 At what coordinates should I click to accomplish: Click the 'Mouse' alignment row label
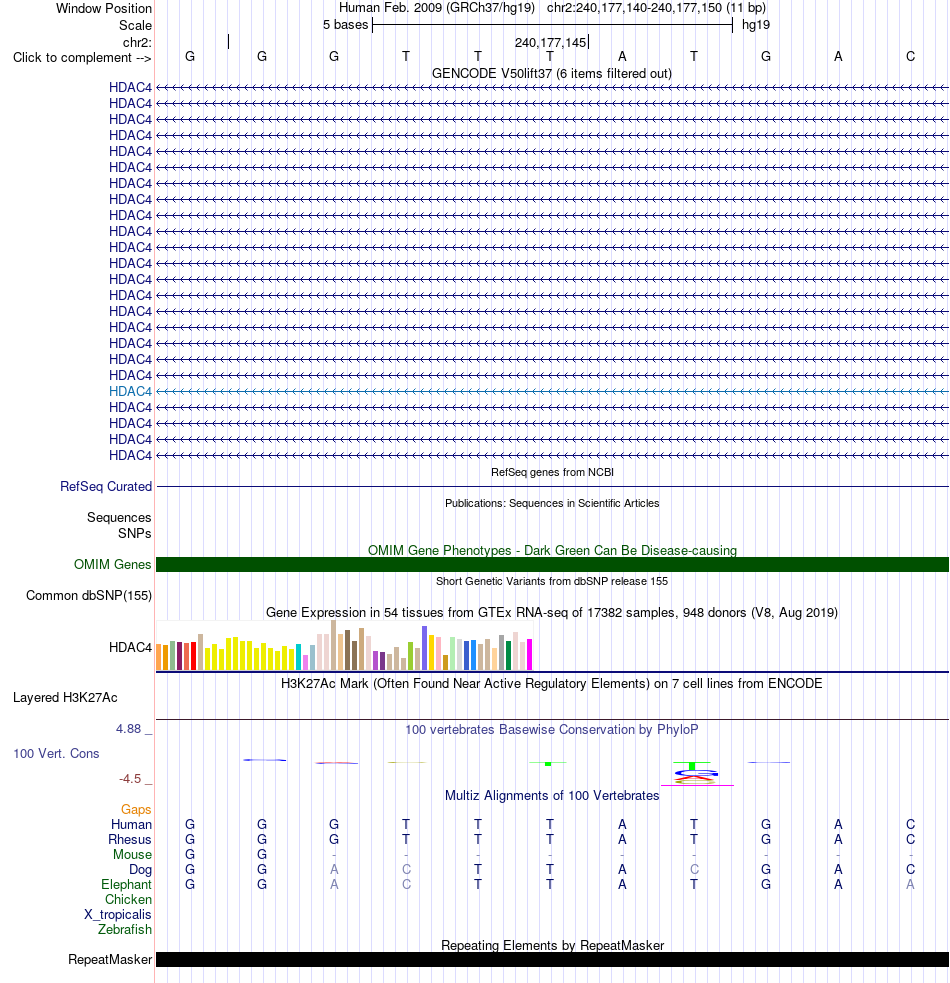click(132, 854)
